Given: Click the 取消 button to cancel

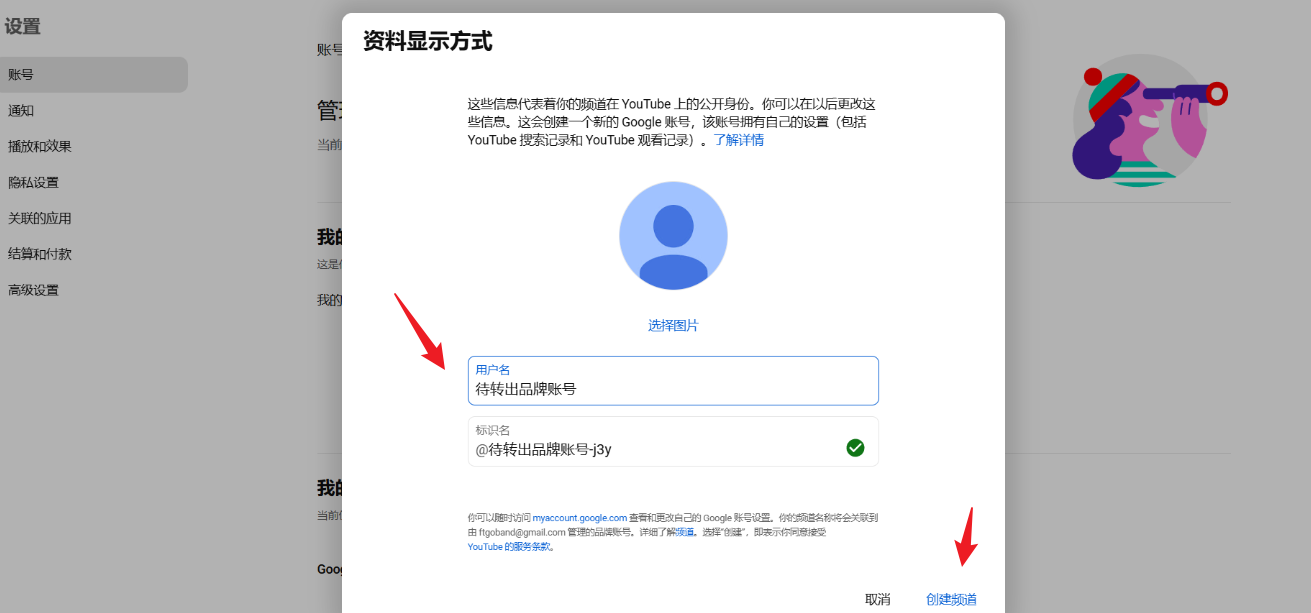Looking at the screenshot, I should point(877,598).
